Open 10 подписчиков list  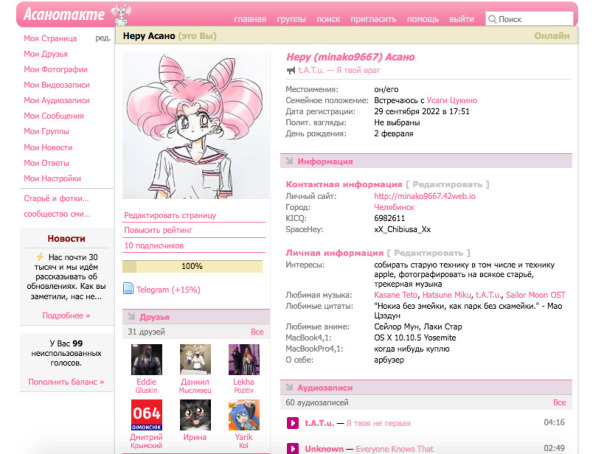154,245
